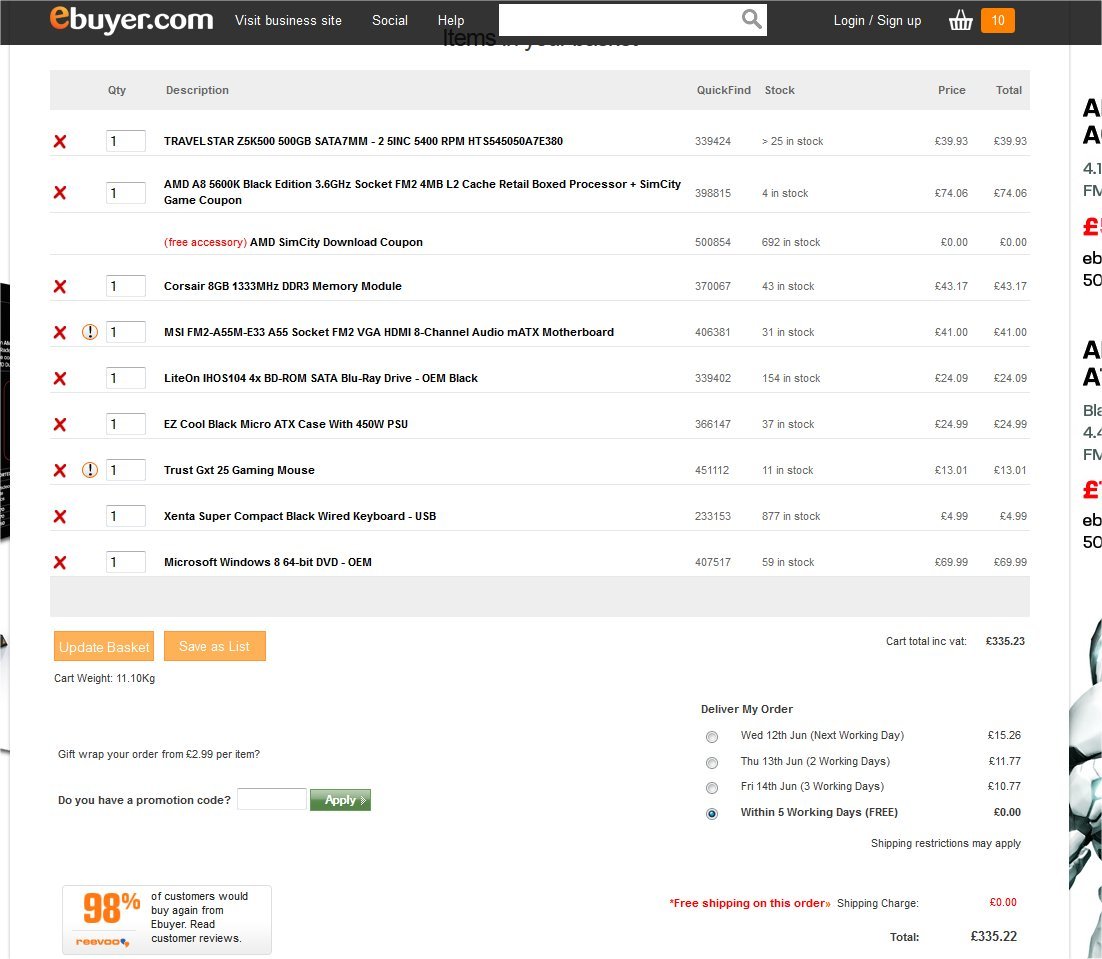1102x959 pixels.
Task: Click the search magnifier icon
Action: pos(751,20)
